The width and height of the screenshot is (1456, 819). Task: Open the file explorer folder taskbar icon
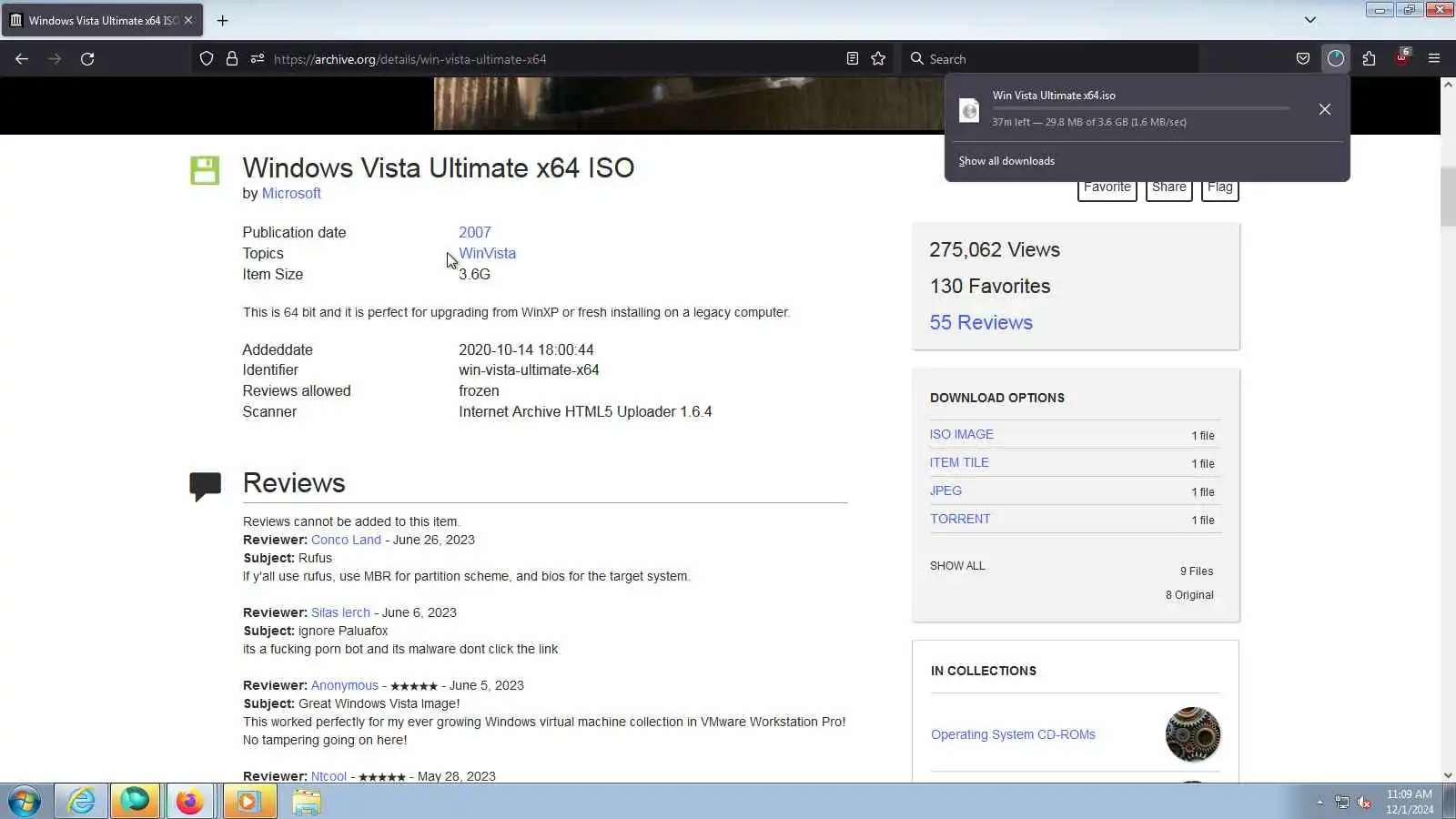307,802
